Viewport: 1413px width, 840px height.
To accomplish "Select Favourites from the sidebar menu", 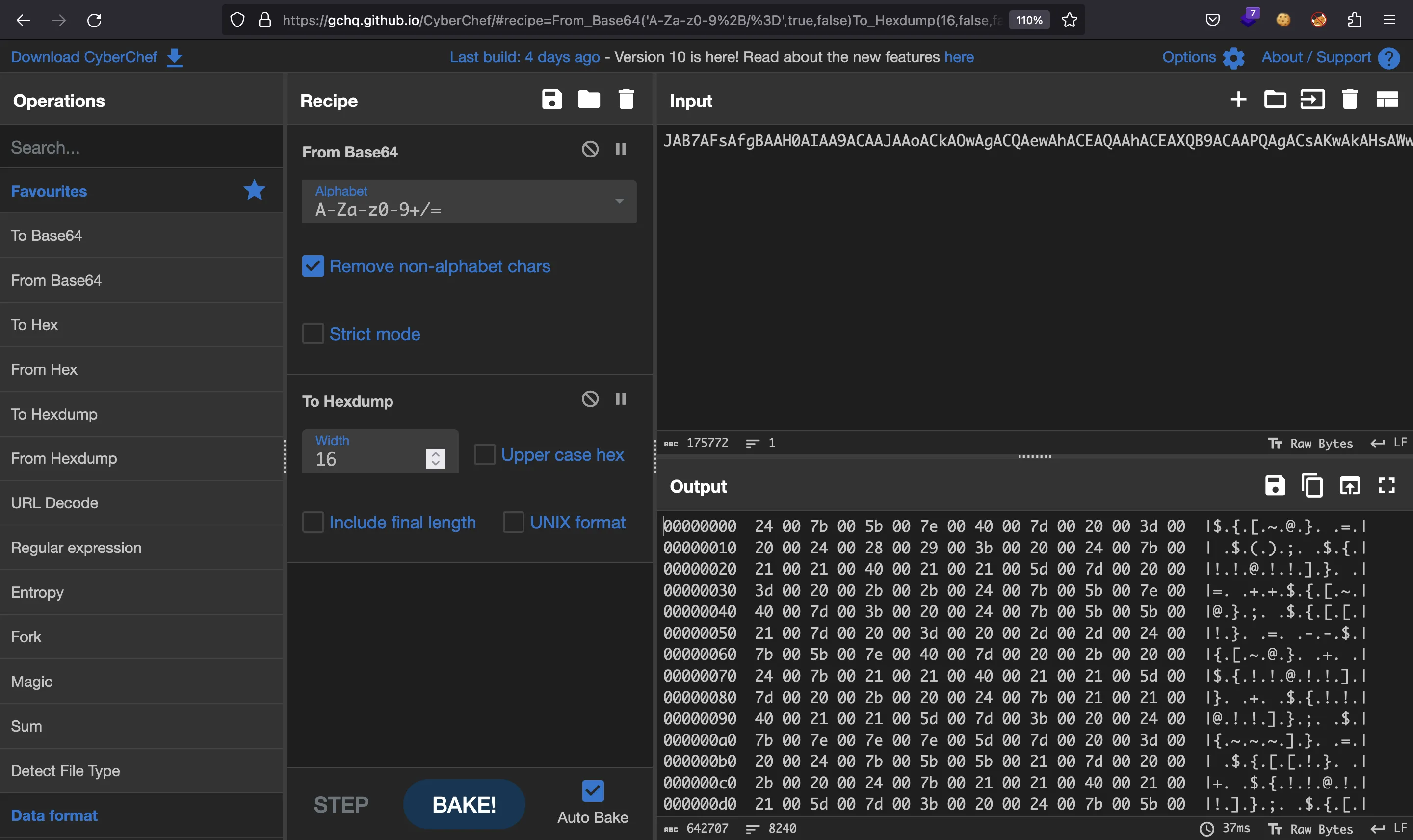I will pos(48,190).
